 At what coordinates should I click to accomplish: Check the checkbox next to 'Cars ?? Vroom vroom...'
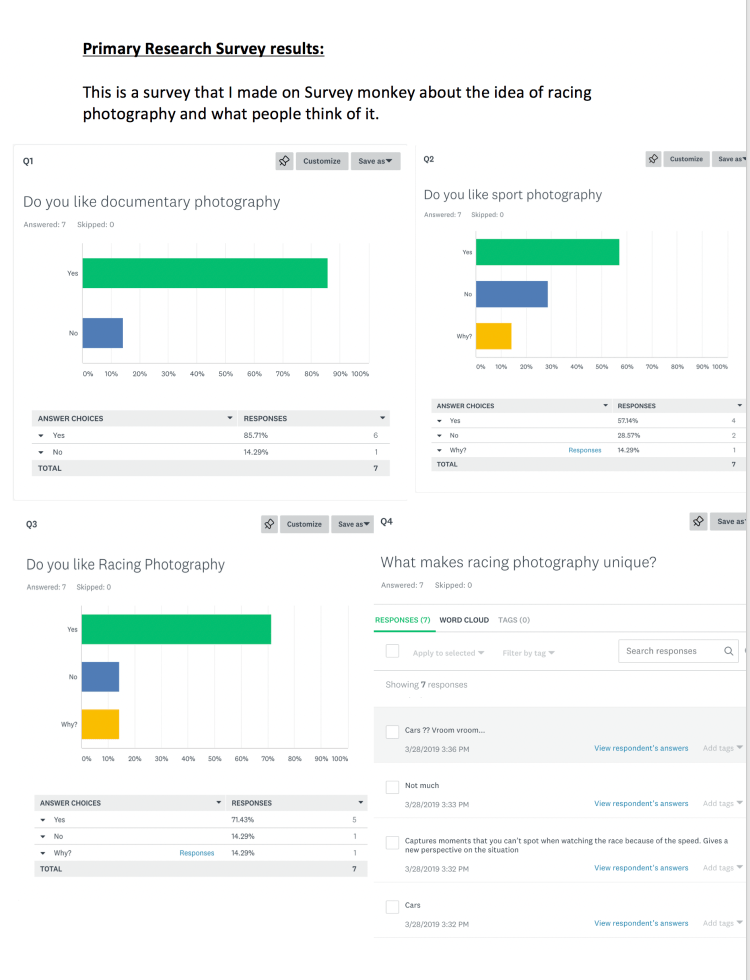point(393,733)
